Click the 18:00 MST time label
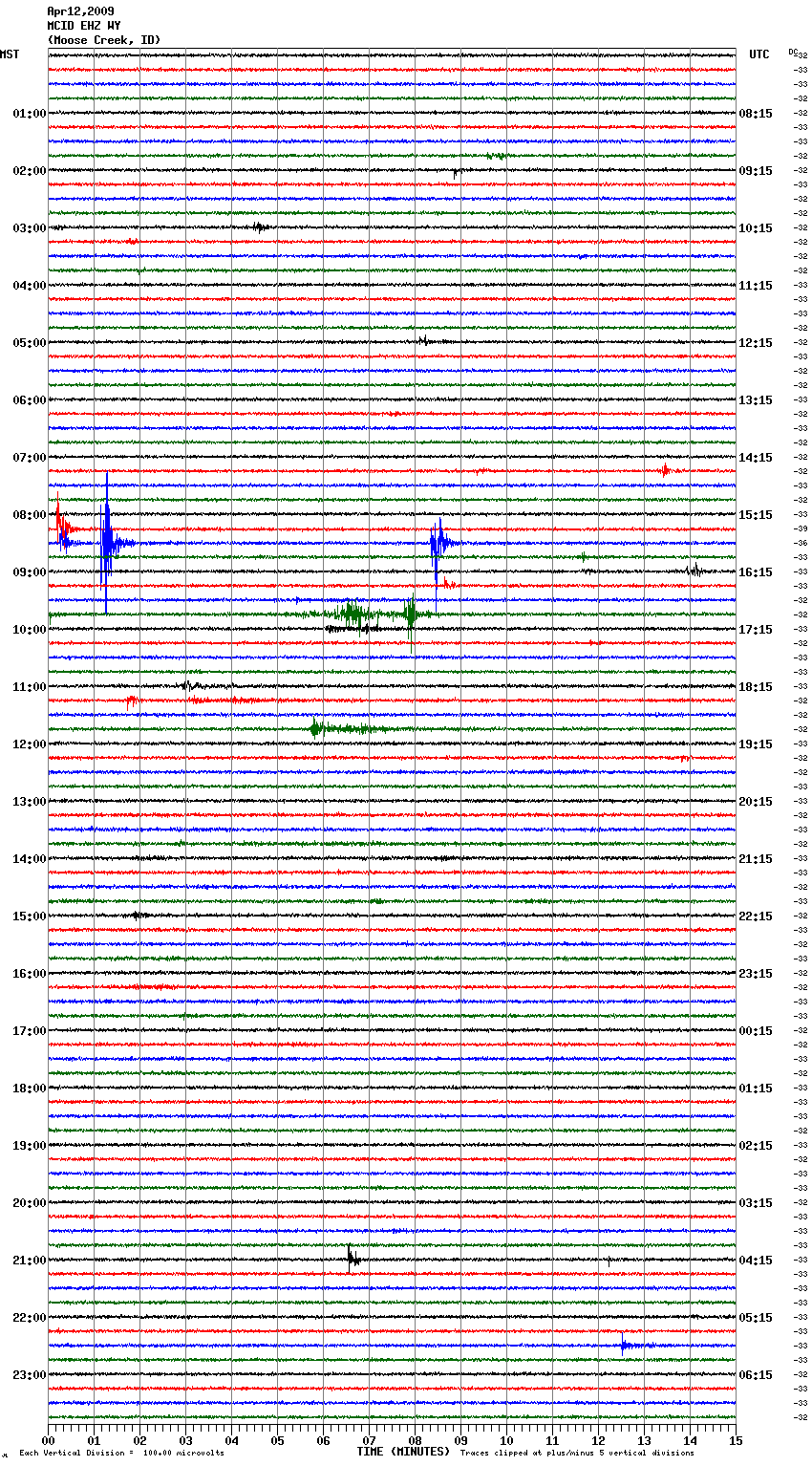 (x=29, y=1089)
